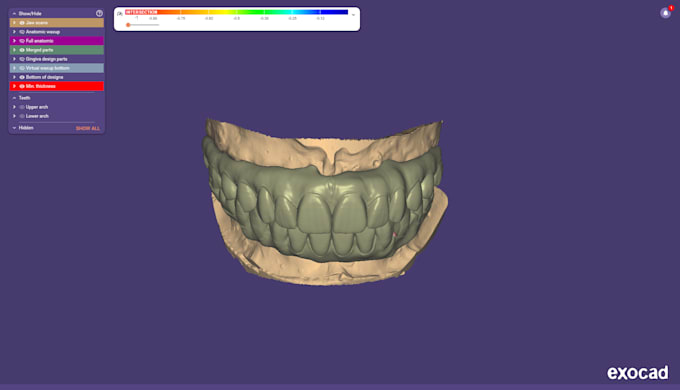Click the SHOW ALL link
Viewport: 680px width, 390px height.
(x=88, y=128)
